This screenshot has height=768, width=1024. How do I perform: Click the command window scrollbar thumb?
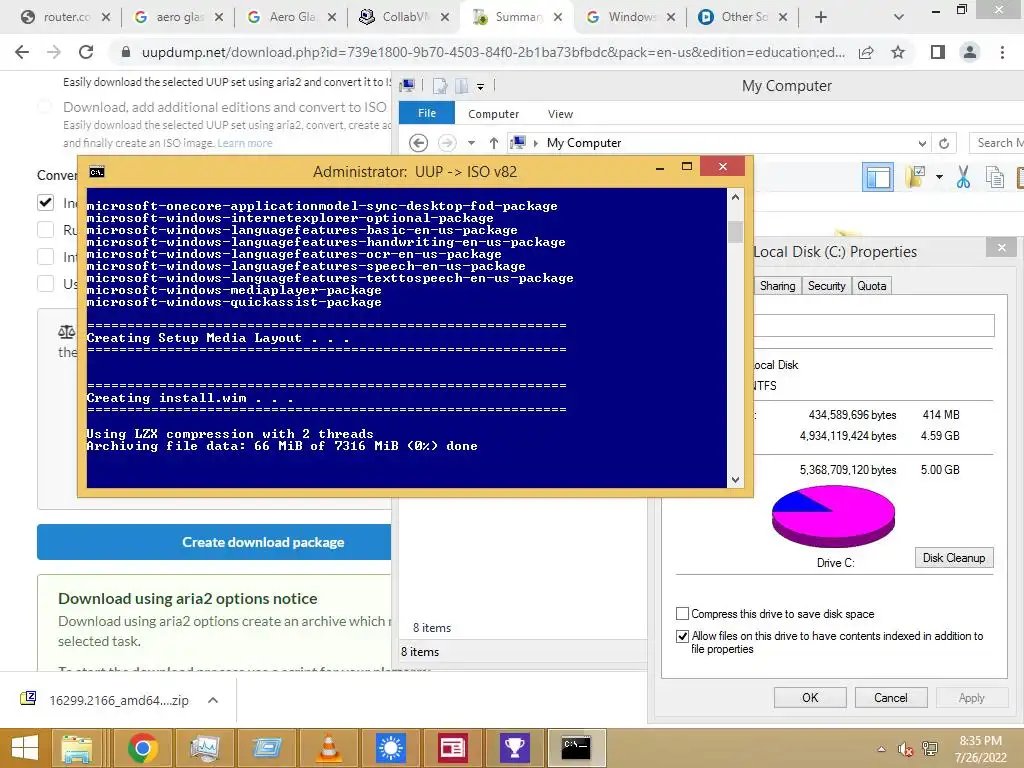pyautogui.click(x=735, y=231)
